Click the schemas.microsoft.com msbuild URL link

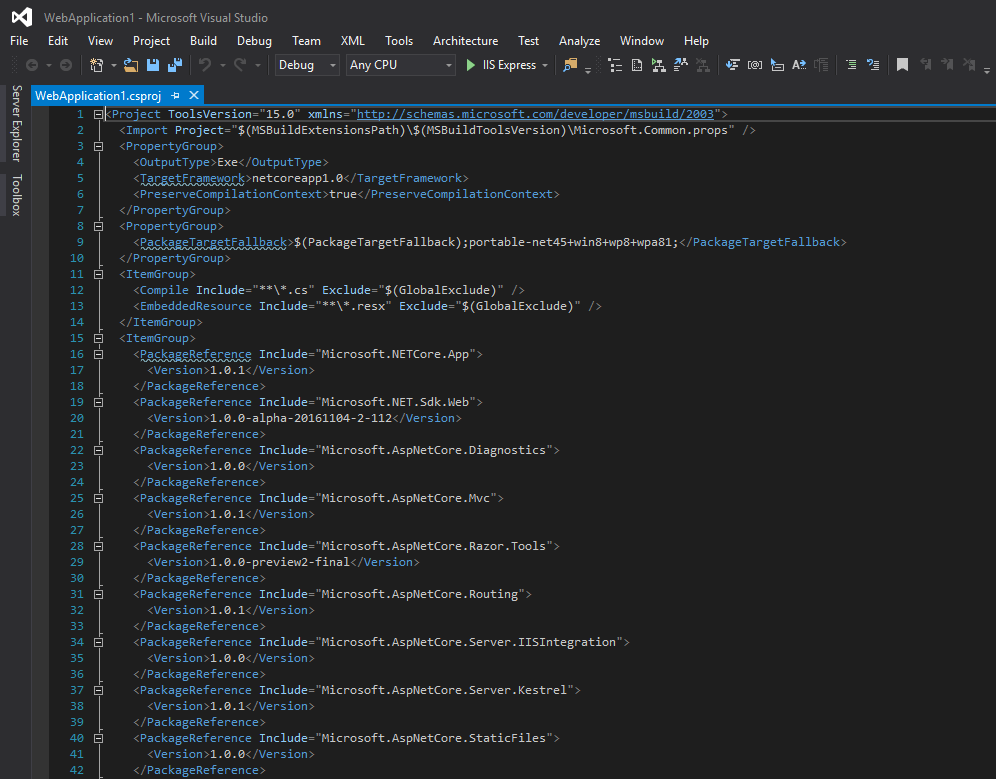535,114
